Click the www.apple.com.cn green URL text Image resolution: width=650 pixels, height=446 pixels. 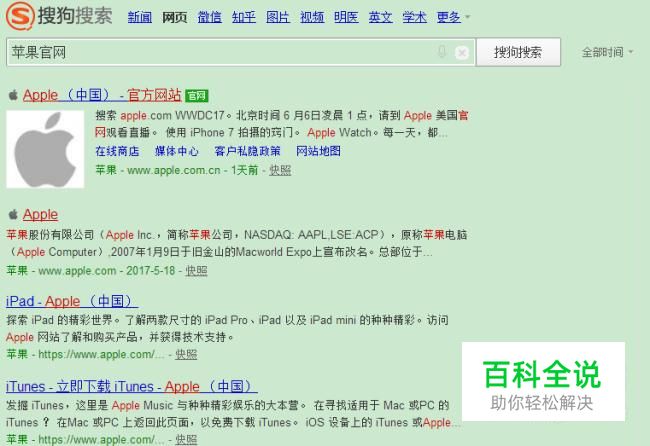[174, 170]
